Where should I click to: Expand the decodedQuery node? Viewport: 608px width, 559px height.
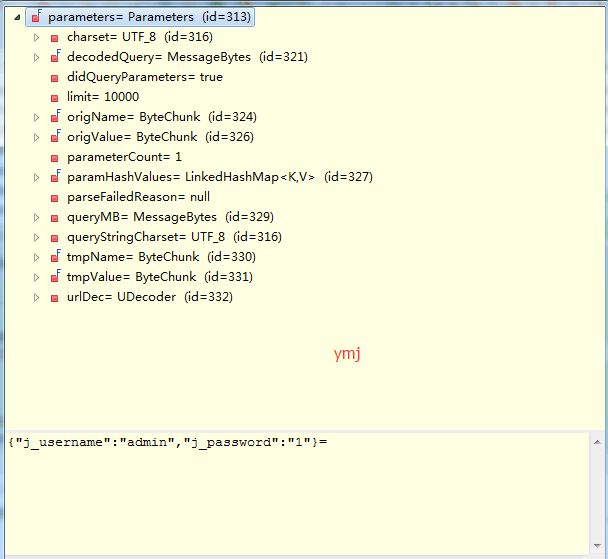point(36,57)
